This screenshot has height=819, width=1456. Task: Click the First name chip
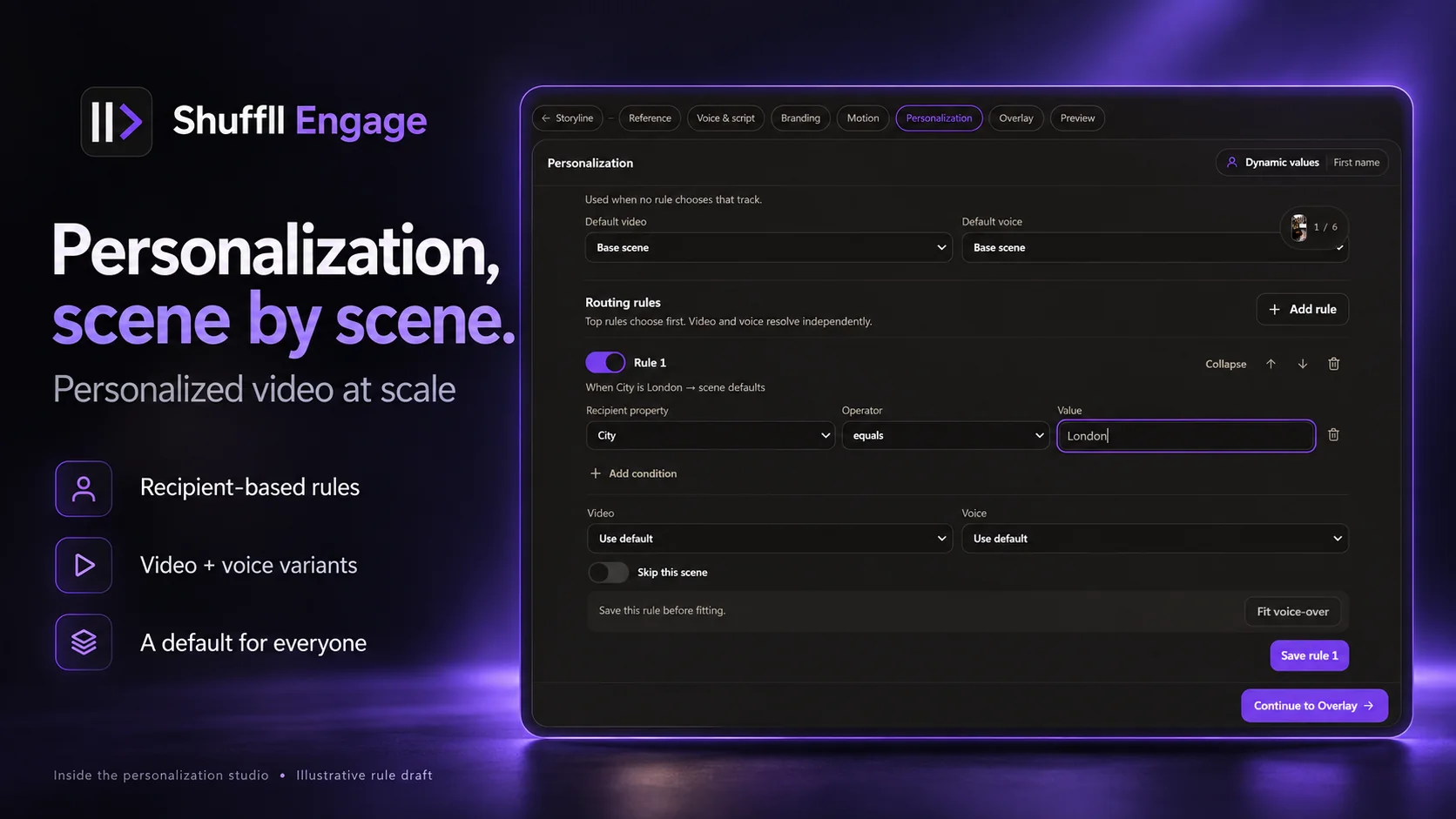point(1356,163)
